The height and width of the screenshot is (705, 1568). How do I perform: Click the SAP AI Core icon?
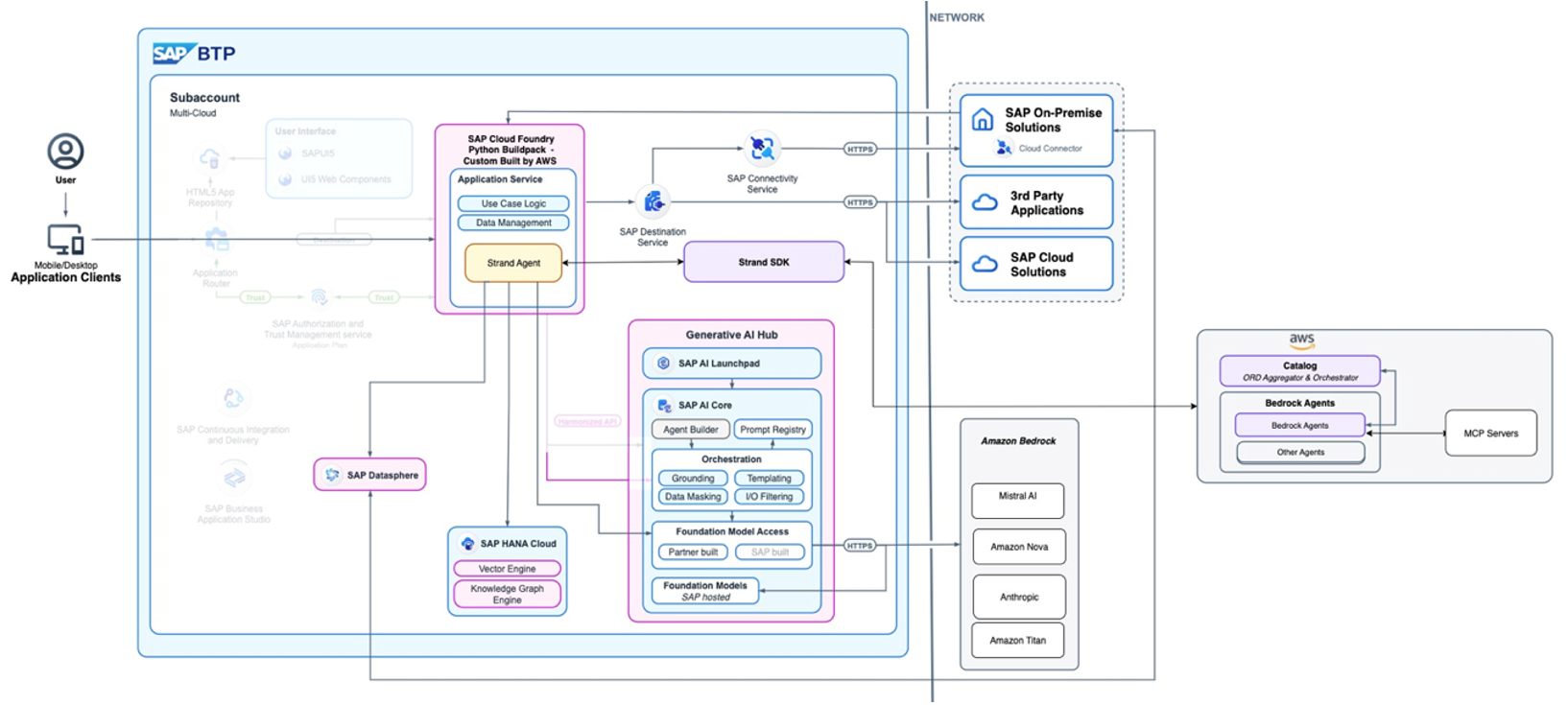click(664, 406)
